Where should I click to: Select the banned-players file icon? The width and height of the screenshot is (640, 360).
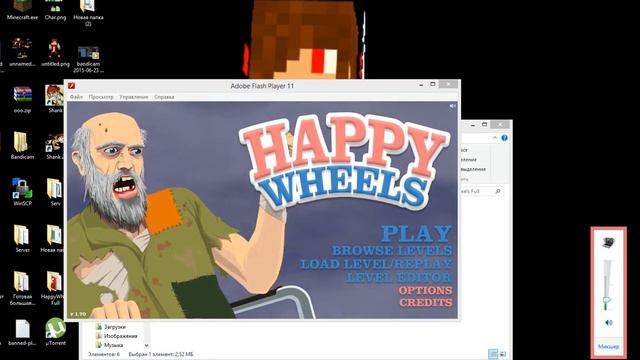22,333
